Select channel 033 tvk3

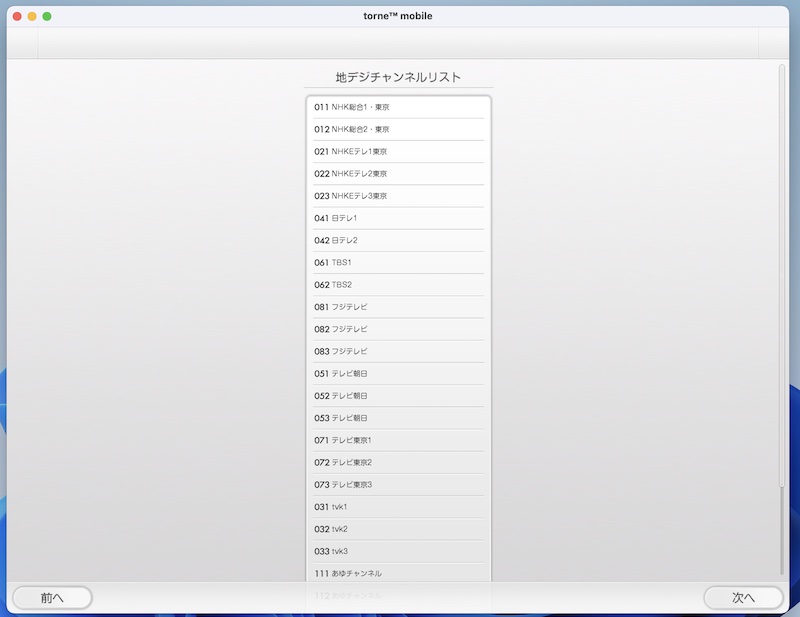tap(398, 551)
